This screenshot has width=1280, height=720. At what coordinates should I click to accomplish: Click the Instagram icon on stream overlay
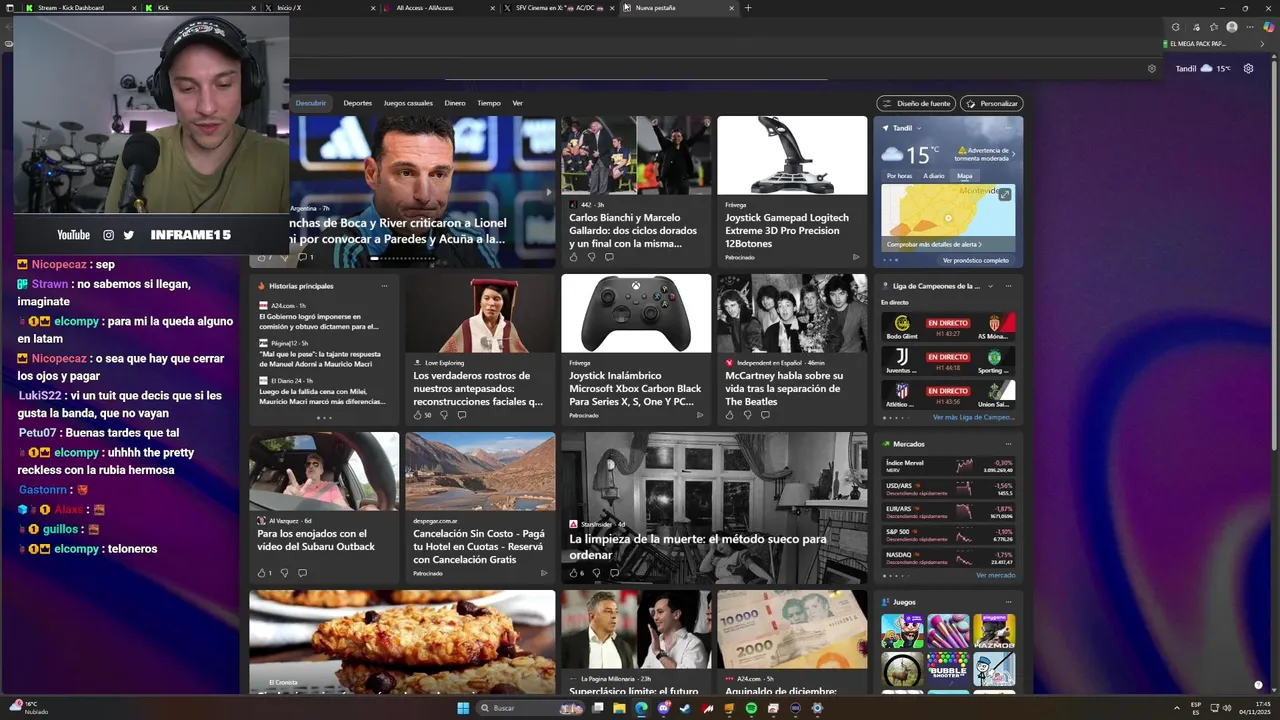108,235
